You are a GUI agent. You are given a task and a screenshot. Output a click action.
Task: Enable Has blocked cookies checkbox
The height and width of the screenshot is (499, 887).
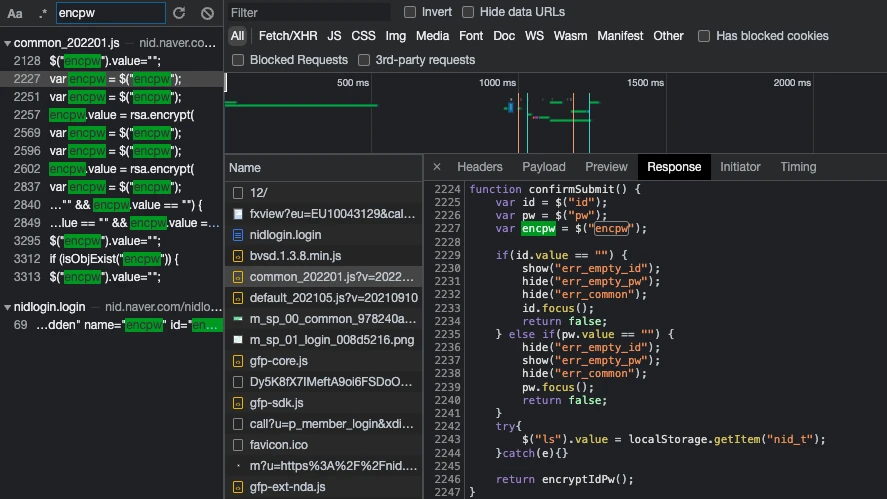coord(704,36)
